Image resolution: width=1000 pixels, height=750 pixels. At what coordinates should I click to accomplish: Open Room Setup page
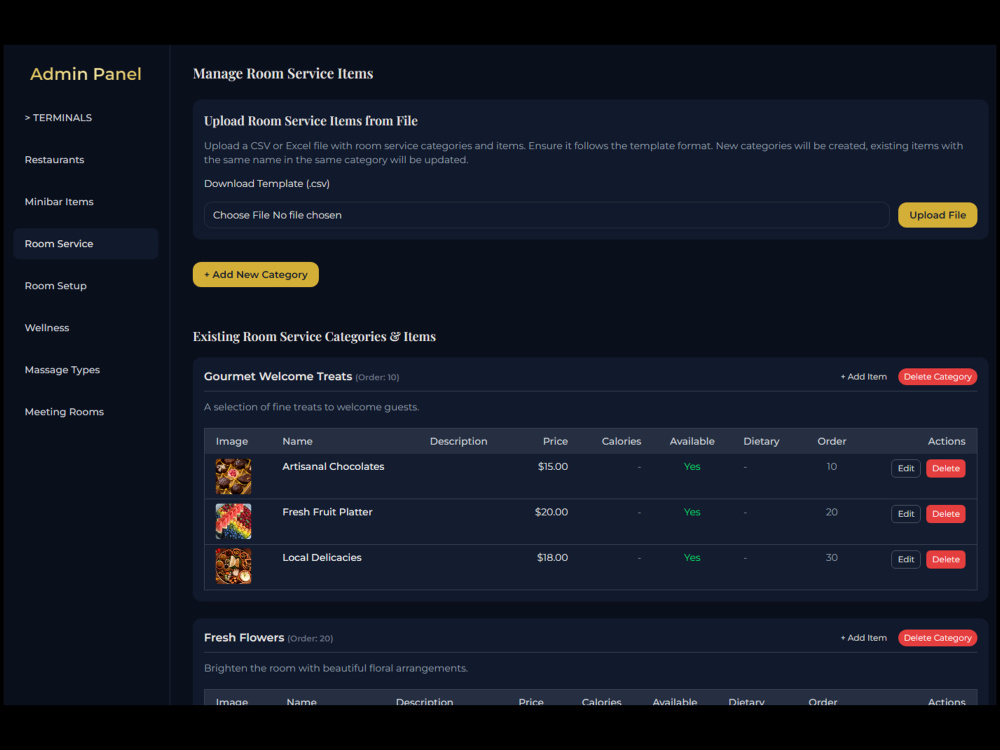point(55,286)
